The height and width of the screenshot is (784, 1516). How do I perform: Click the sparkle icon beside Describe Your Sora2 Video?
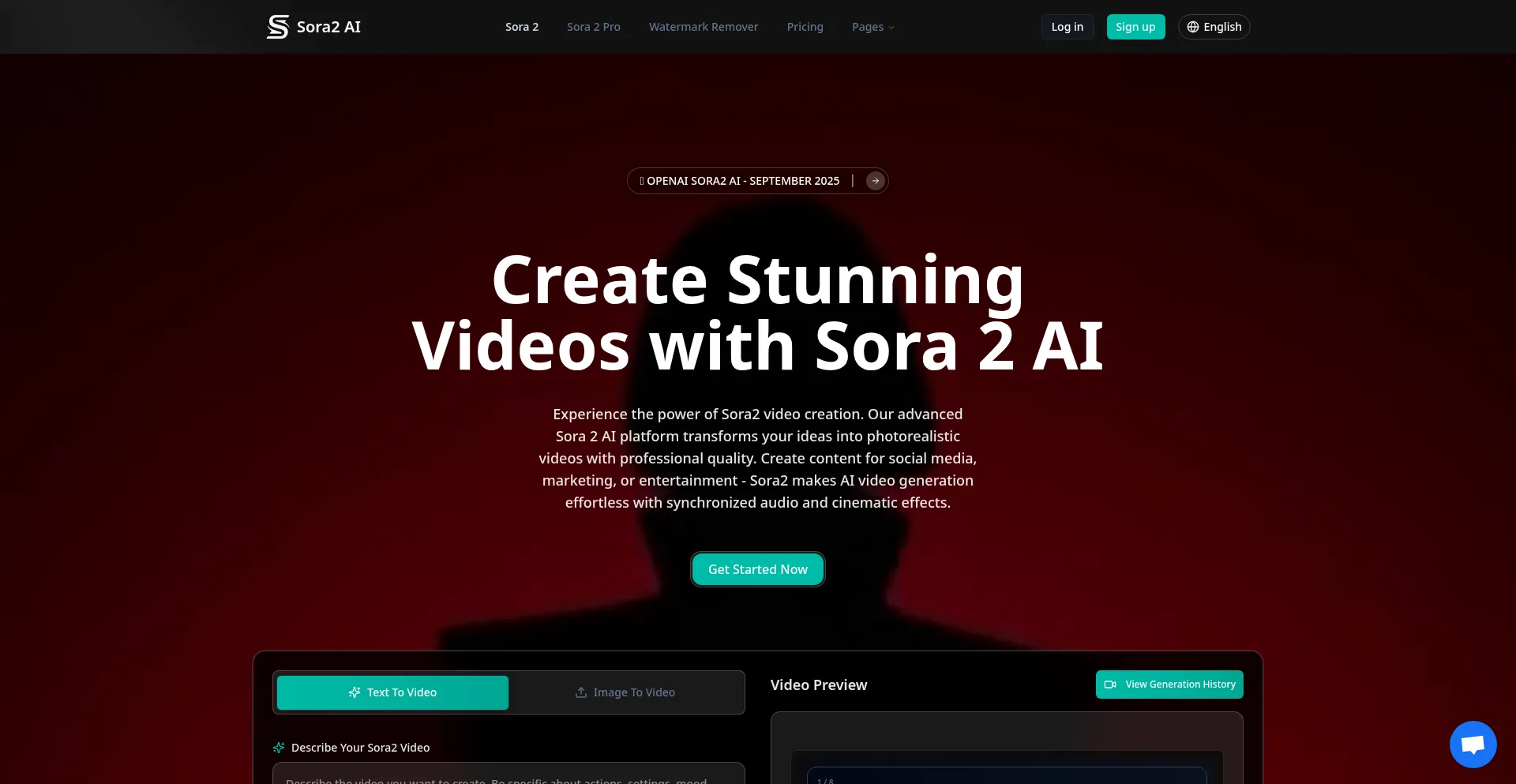(x=279, y=748)
